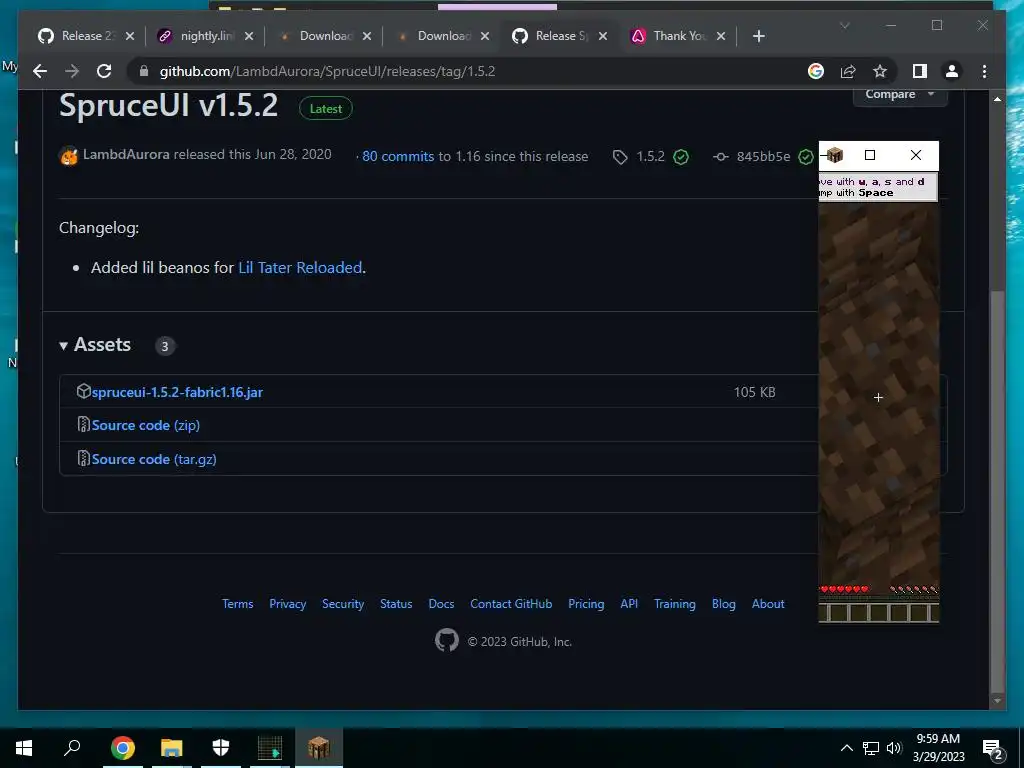Open the Pricing footer link
1024x768 pixels.
[x=586, y=604]
